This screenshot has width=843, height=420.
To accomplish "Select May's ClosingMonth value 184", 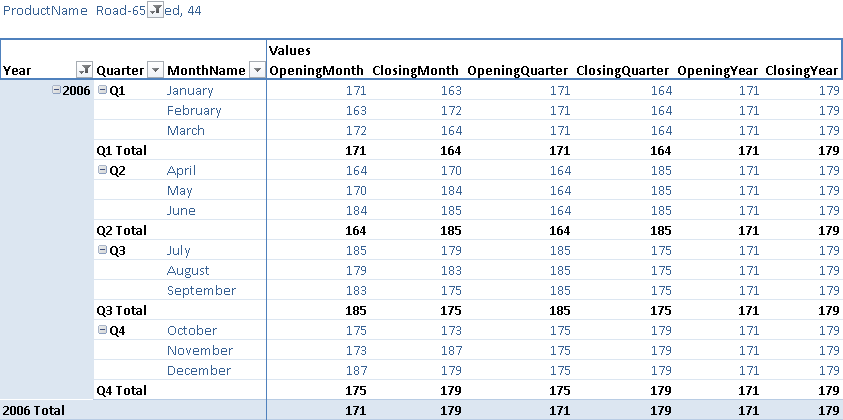I will (x=451, y=190).
